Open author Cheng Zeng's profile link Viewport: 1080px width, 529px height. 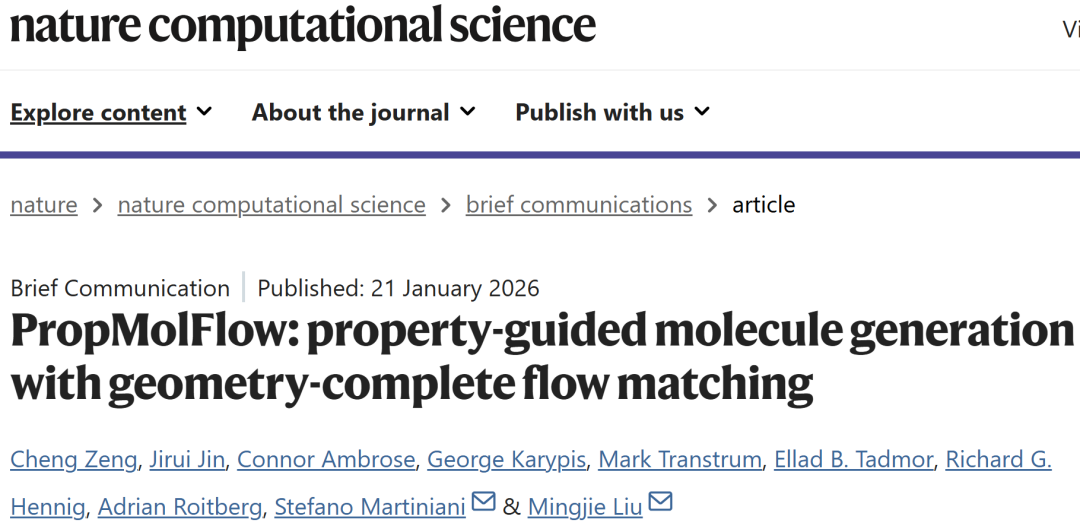[73, 460]
